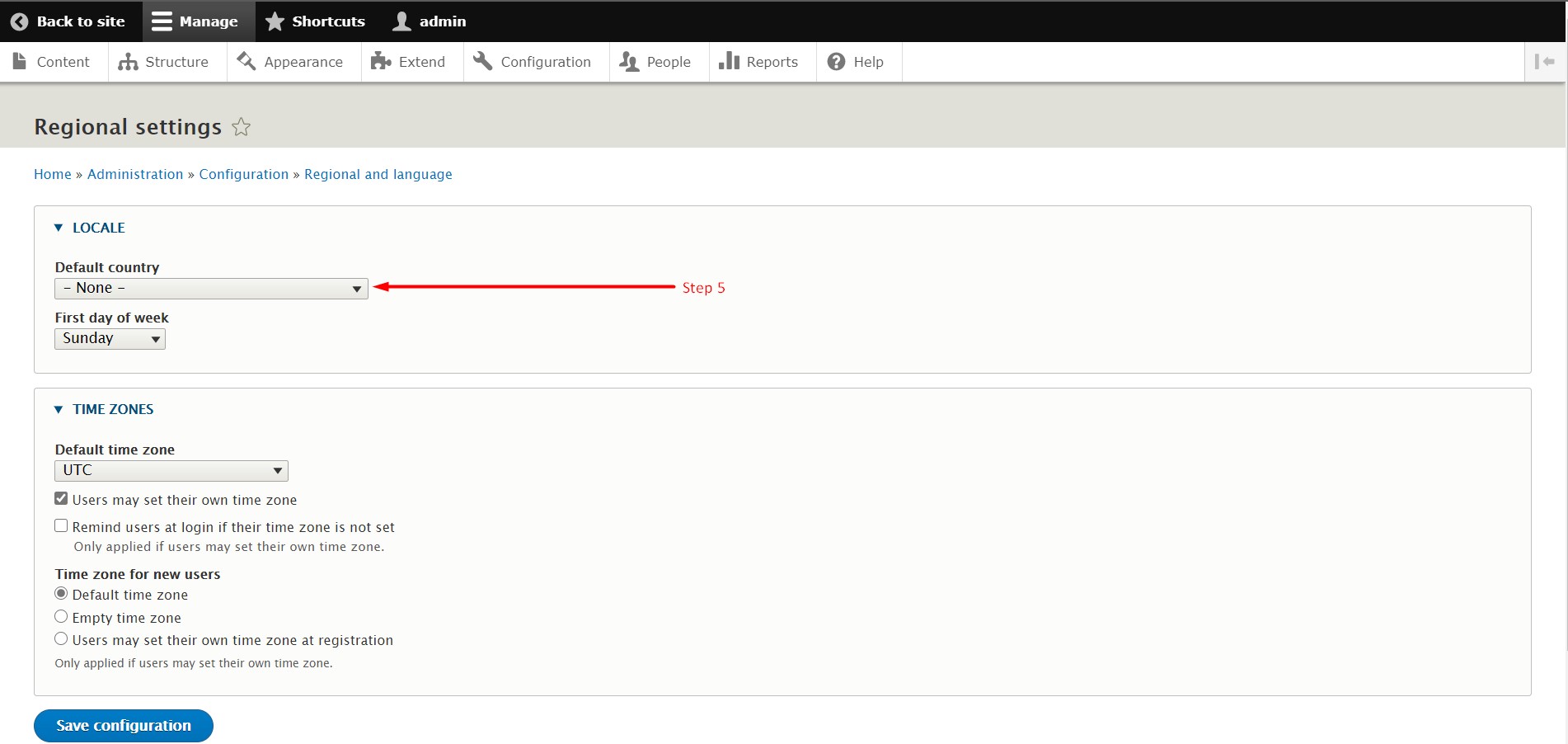1568x744 pixels.
Task: Click the Configuration wrench icon
Action: click(483, 61)
